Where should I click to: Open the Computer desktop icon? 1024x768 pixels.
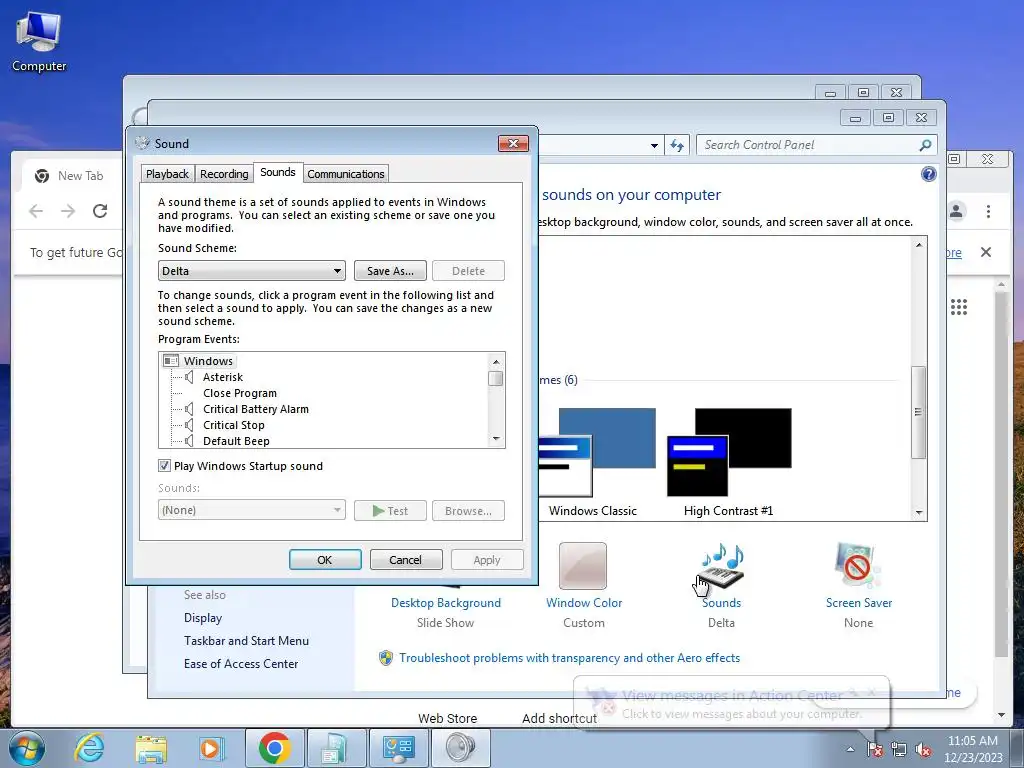[x=39, y=42]
